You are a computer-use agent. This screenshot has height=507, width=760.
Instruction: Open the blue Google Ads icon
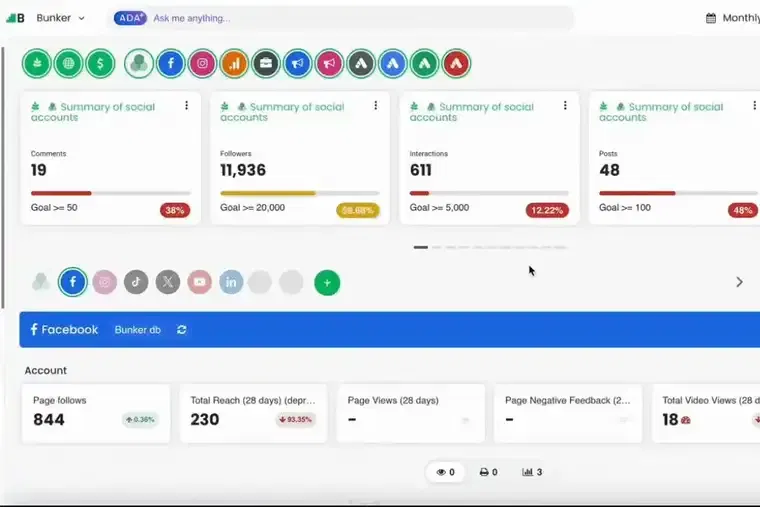pos(393,63)
